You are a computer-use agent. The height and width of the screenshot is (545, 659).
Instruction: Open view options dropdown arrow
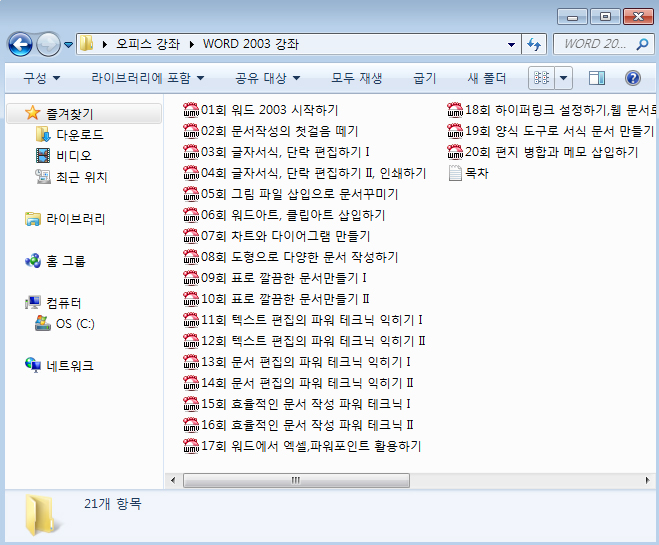[564, 78]
